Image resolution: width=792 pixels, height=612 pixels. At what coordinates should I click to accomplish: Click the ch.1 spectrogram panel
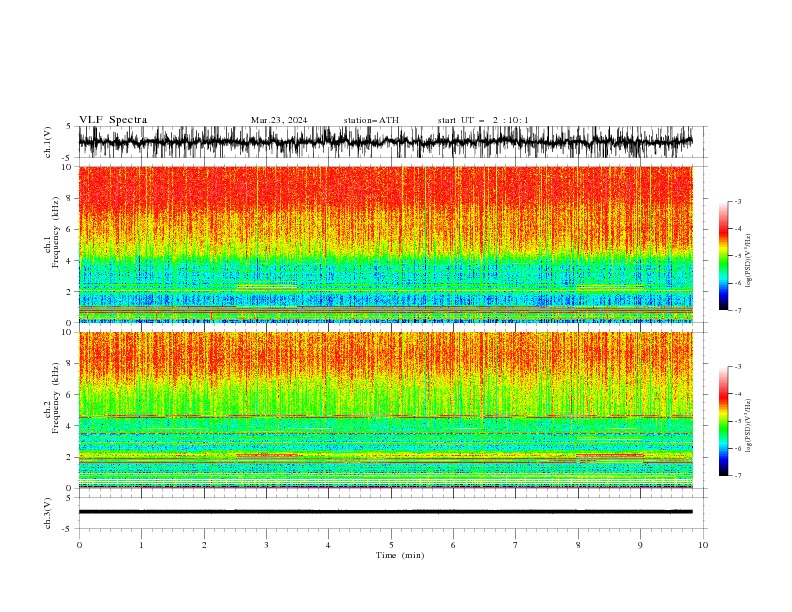[x=385, y=244]
